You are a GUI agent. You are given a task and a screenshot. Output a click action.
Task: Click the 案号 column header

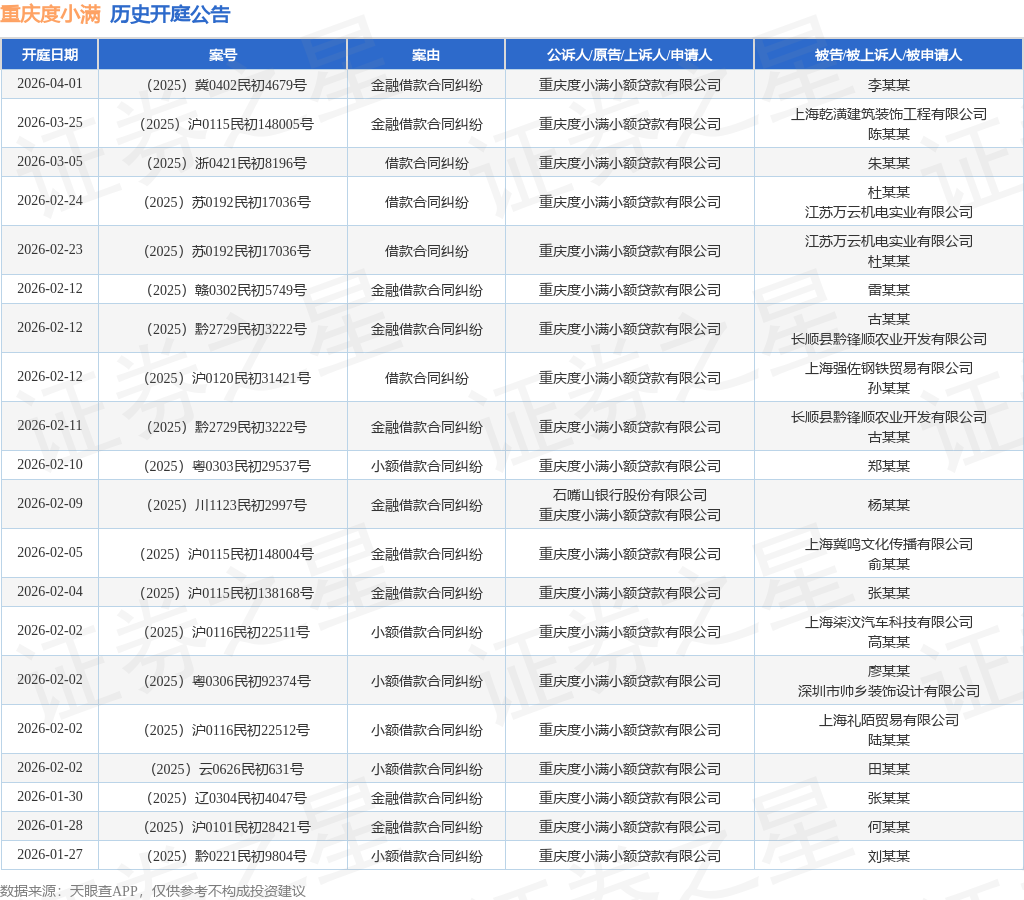point(223,55)
